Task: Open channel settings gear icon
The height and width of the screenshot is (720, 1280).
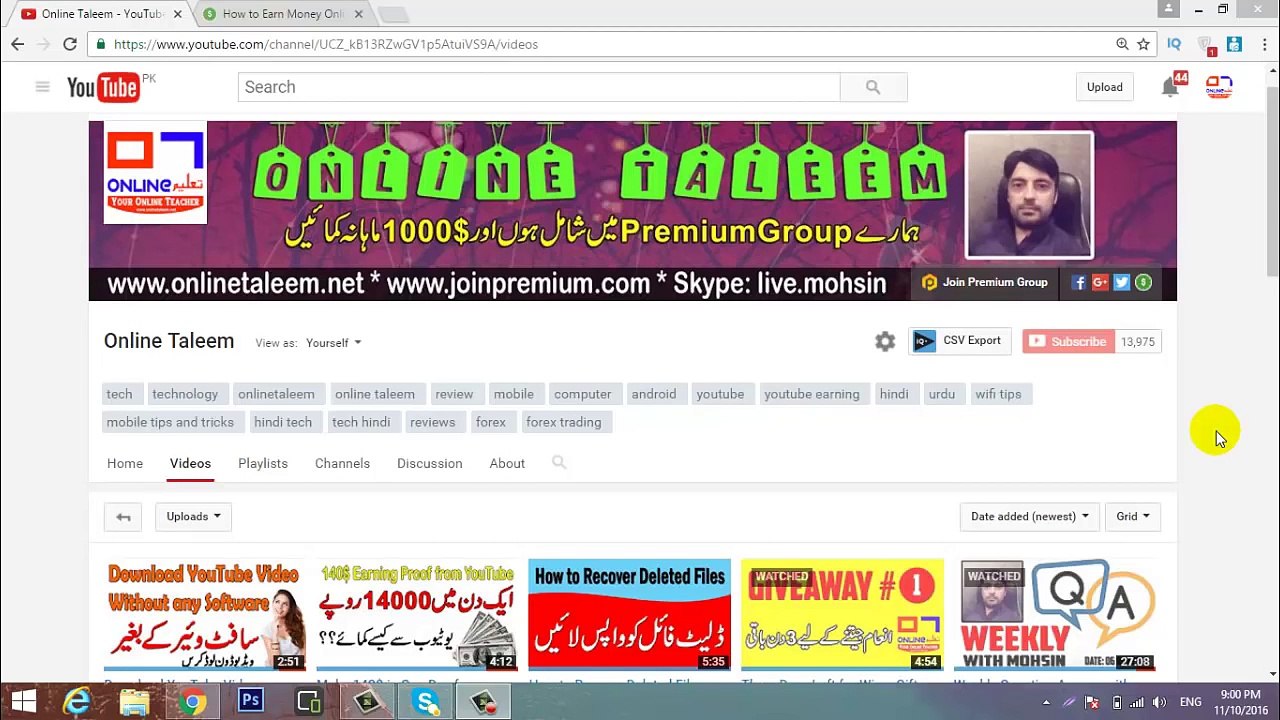Action: point(885,342)
